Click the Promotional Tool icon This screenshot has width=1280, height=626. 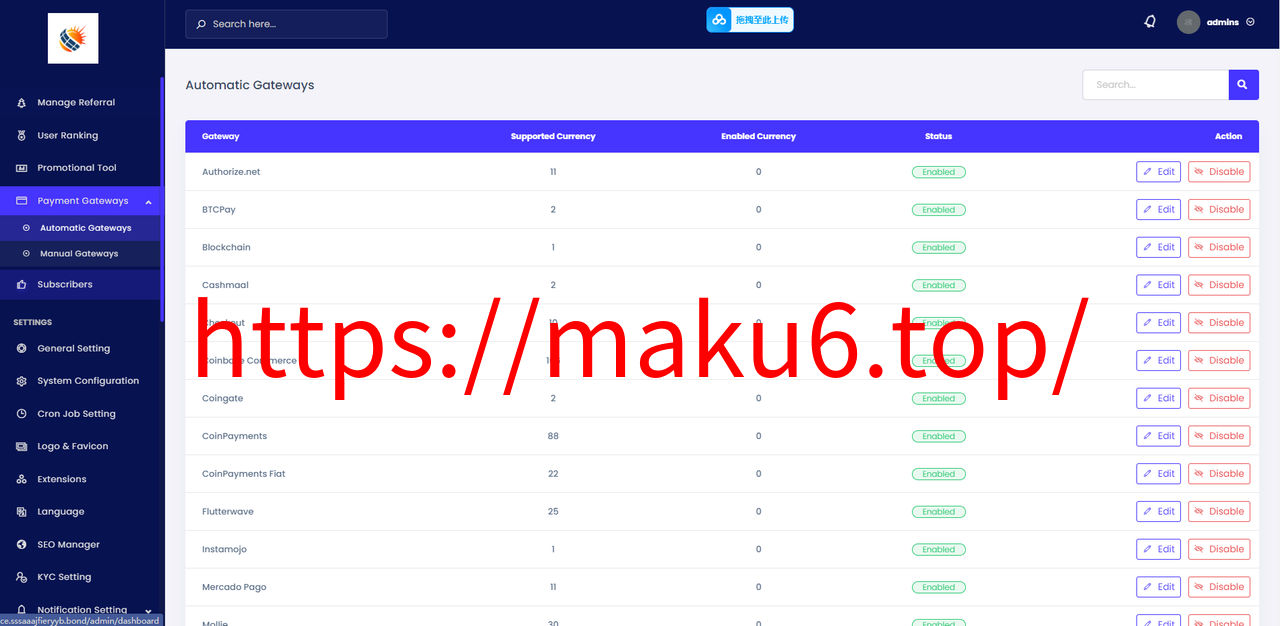[22, 168]
